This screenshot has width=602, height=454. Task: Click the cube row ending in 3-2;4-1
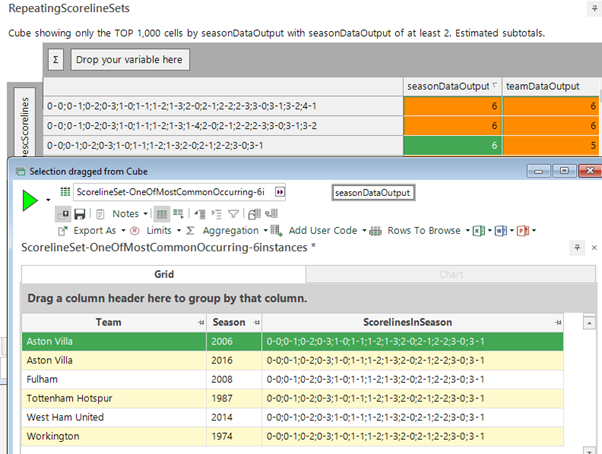point(223,106)
